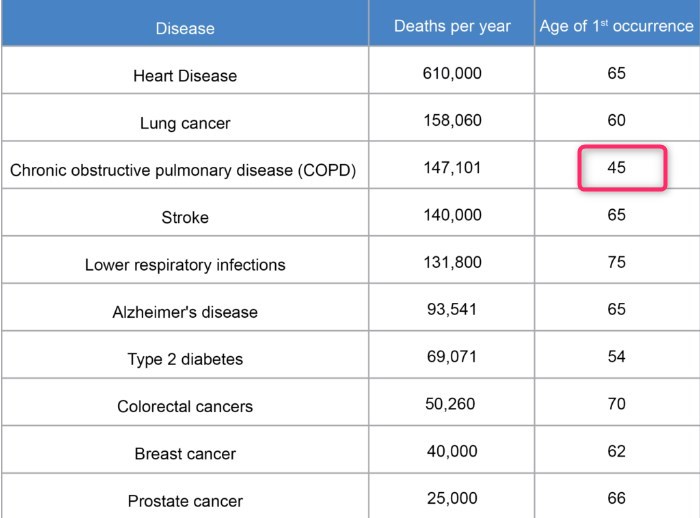
Task: Select the Age of 1st occurrence header
Action: point(616,27)
